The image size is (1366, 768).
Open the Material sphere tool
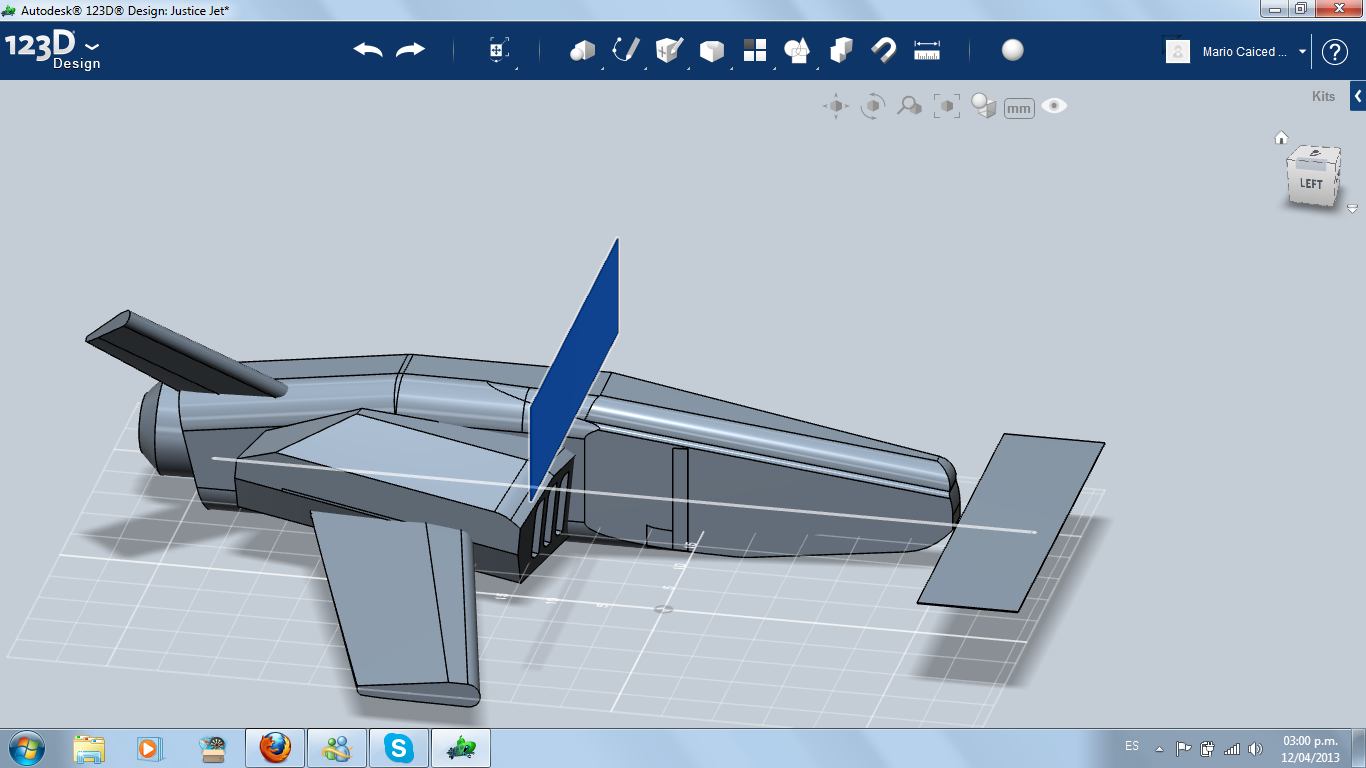tap(1013, 50)
